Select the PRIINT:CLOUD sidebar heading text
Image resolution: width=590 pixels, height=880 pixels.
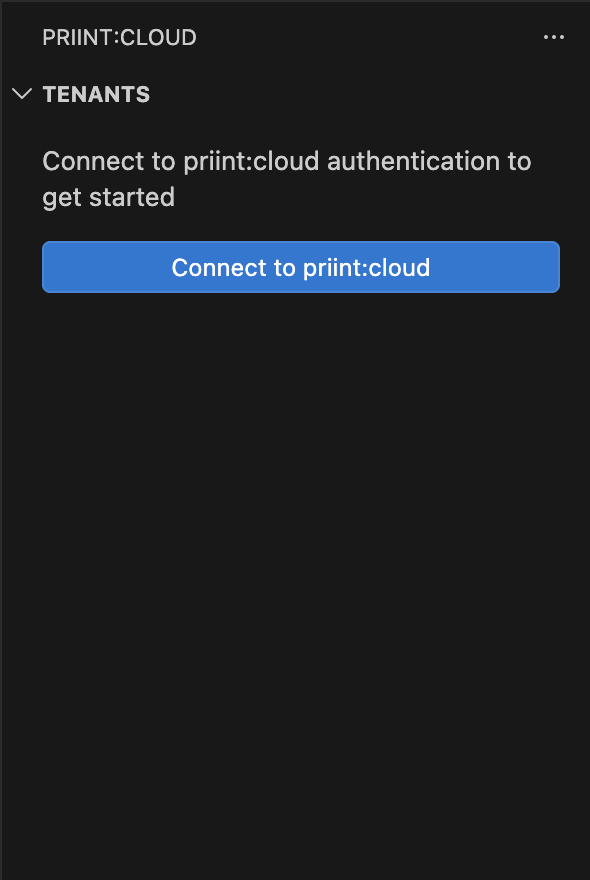tap(119, 38)
